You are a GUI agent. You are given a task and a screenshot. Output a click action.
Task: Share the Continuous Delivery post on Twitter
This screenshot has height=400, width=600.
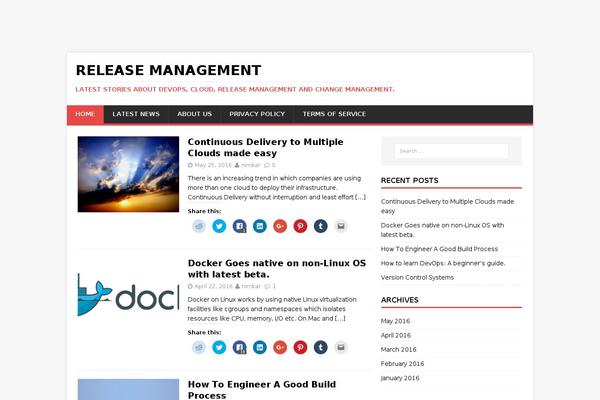[219, 226]
